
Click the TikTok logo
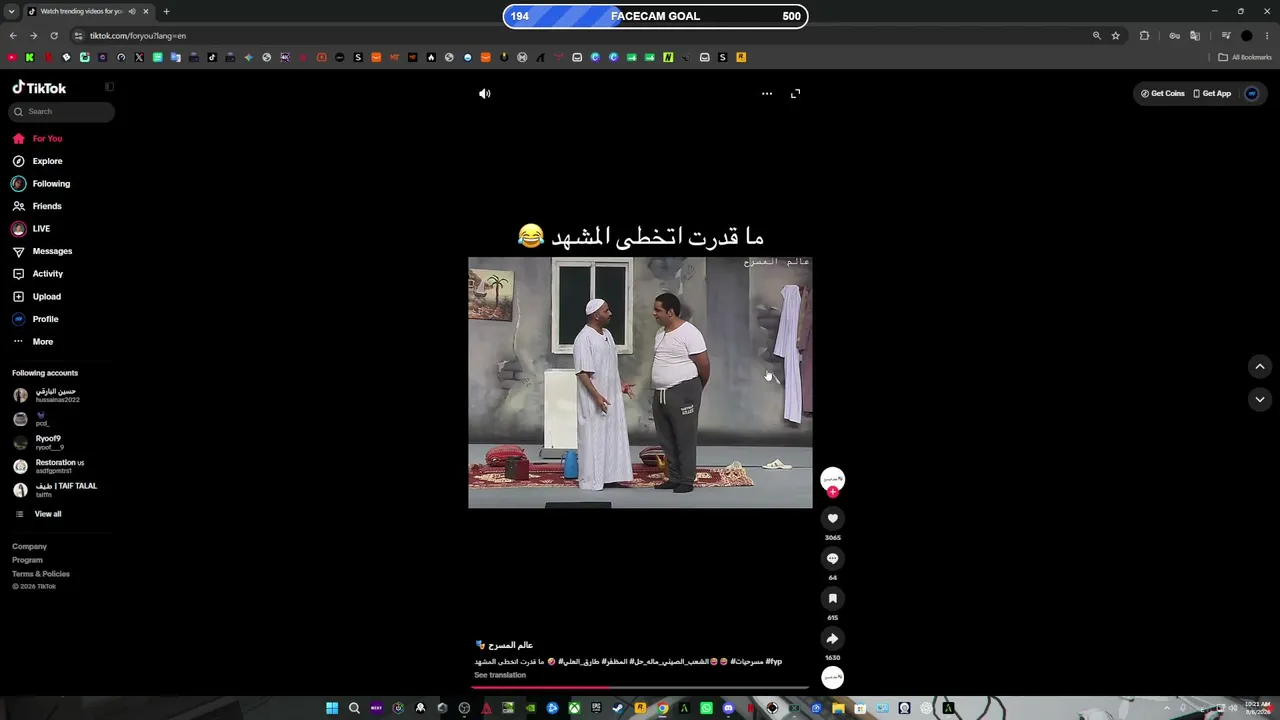coord(39,88)
